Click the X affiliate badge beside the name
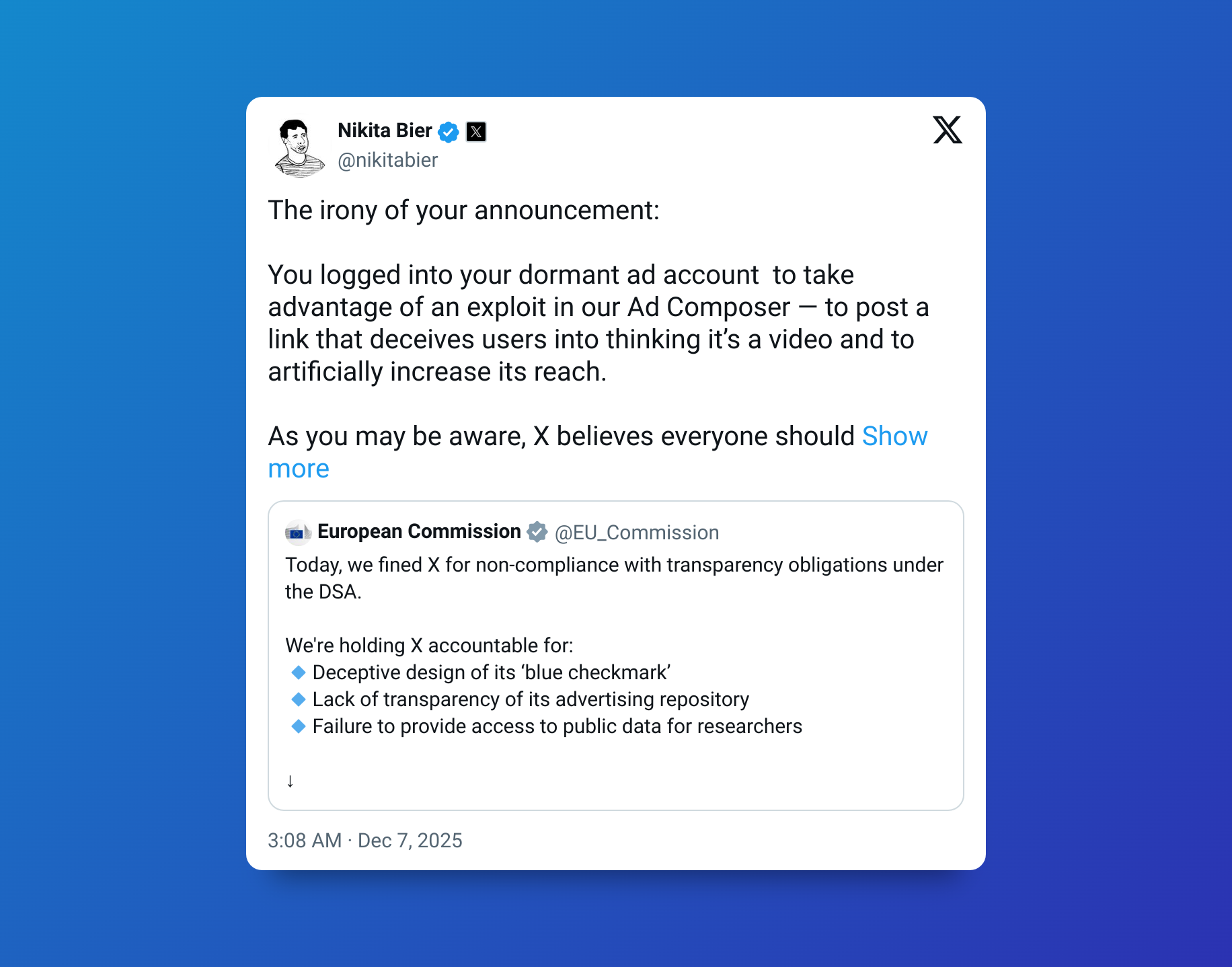Viewport: 1232px width, 967px height. [476, 132]
